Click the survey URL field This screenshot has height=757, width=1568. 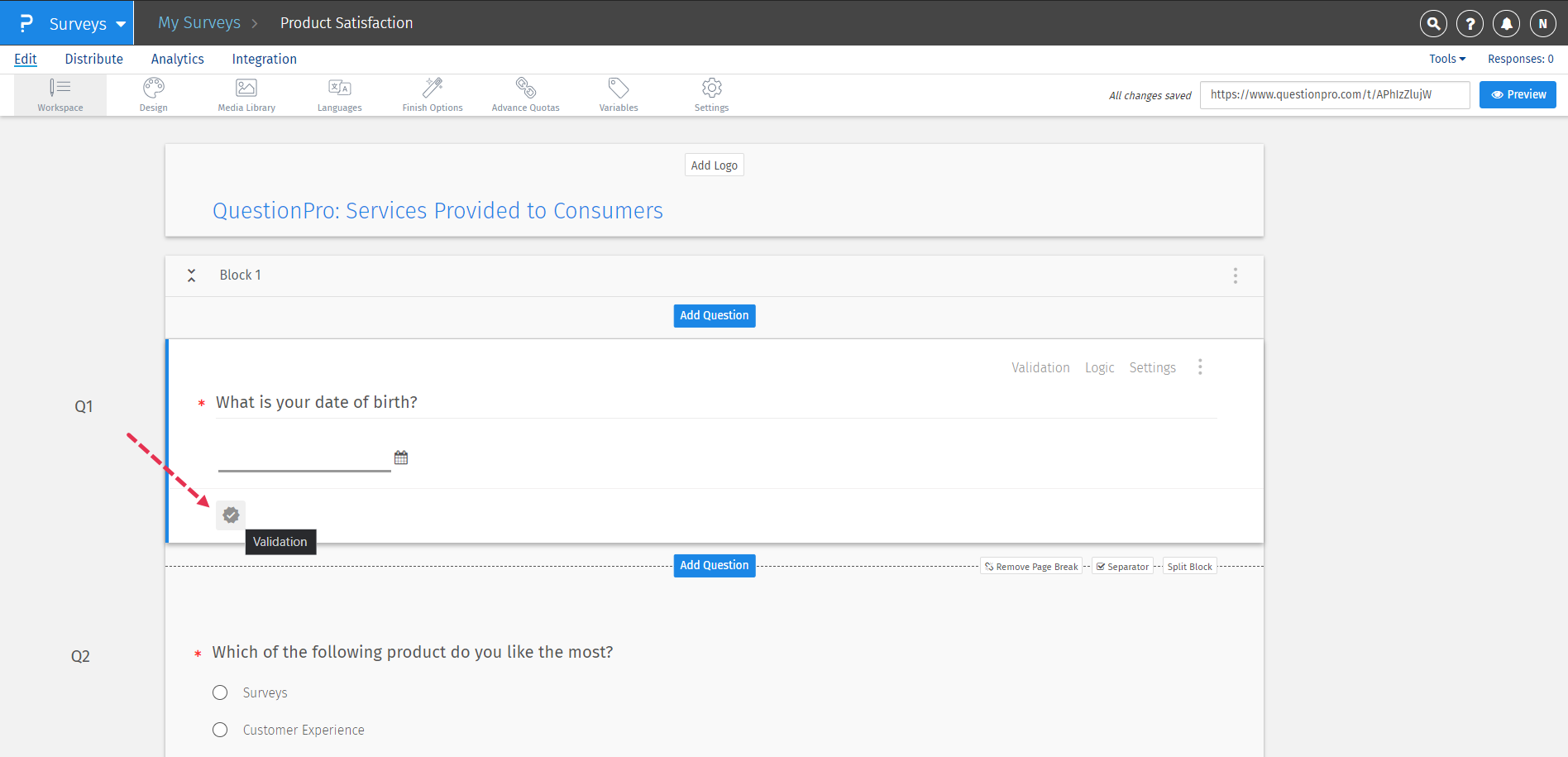[x=1334, y=94]
